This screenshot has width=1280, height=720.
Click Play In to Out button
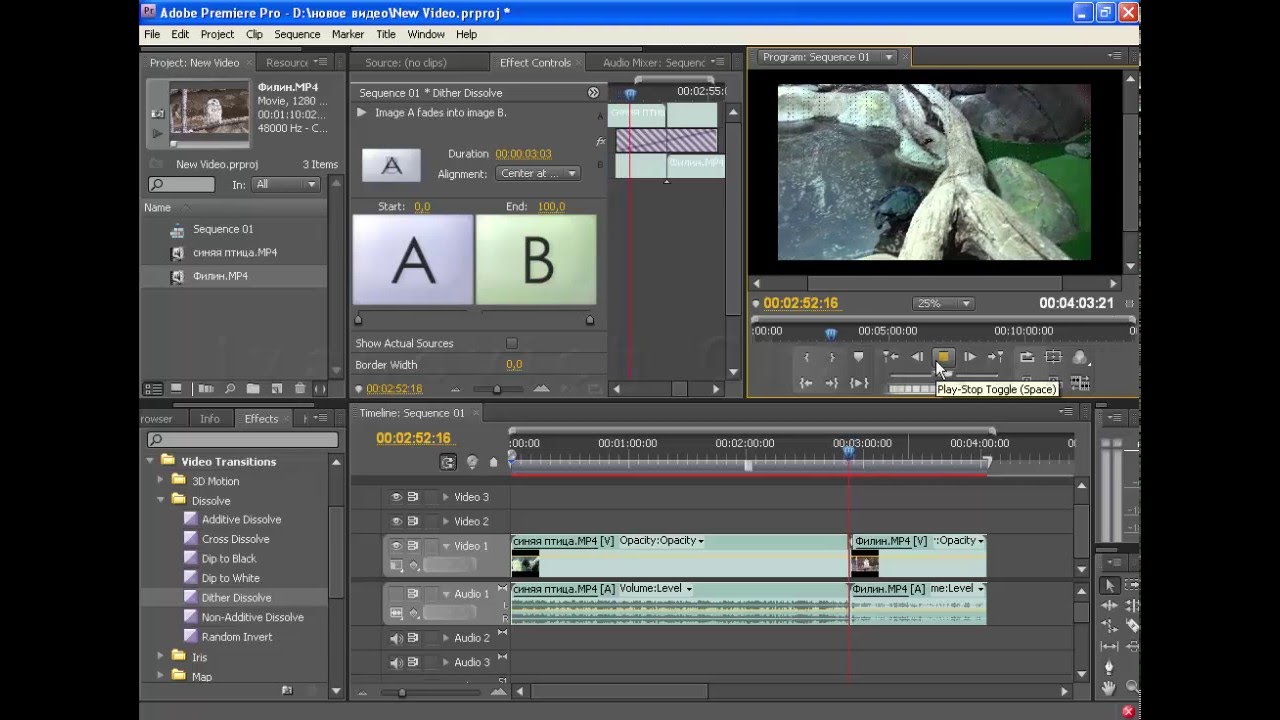pos(858,383)
